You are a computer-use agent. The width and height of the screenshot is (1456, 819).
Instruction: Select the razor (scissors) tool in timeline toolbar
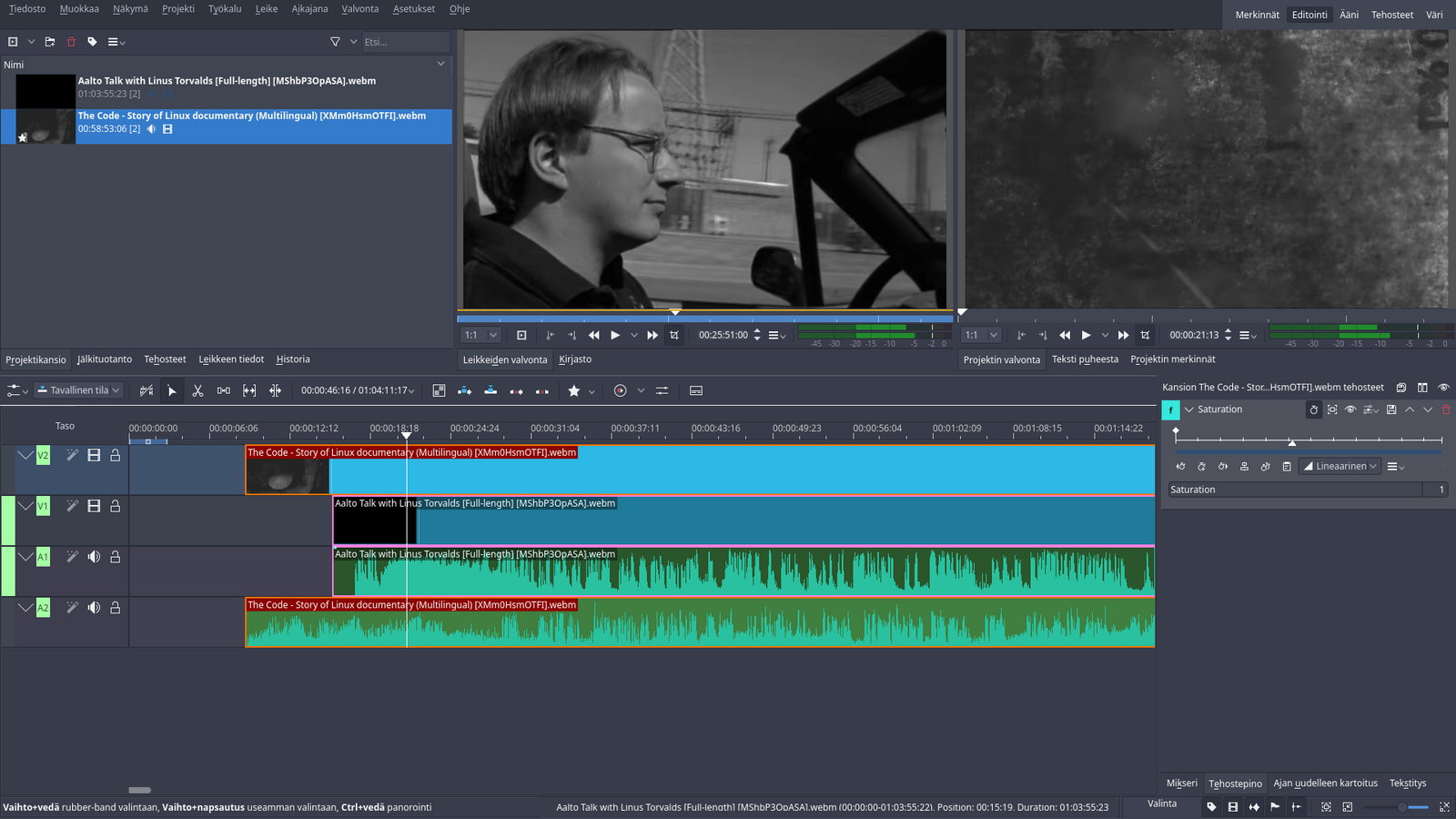[197, 390]
